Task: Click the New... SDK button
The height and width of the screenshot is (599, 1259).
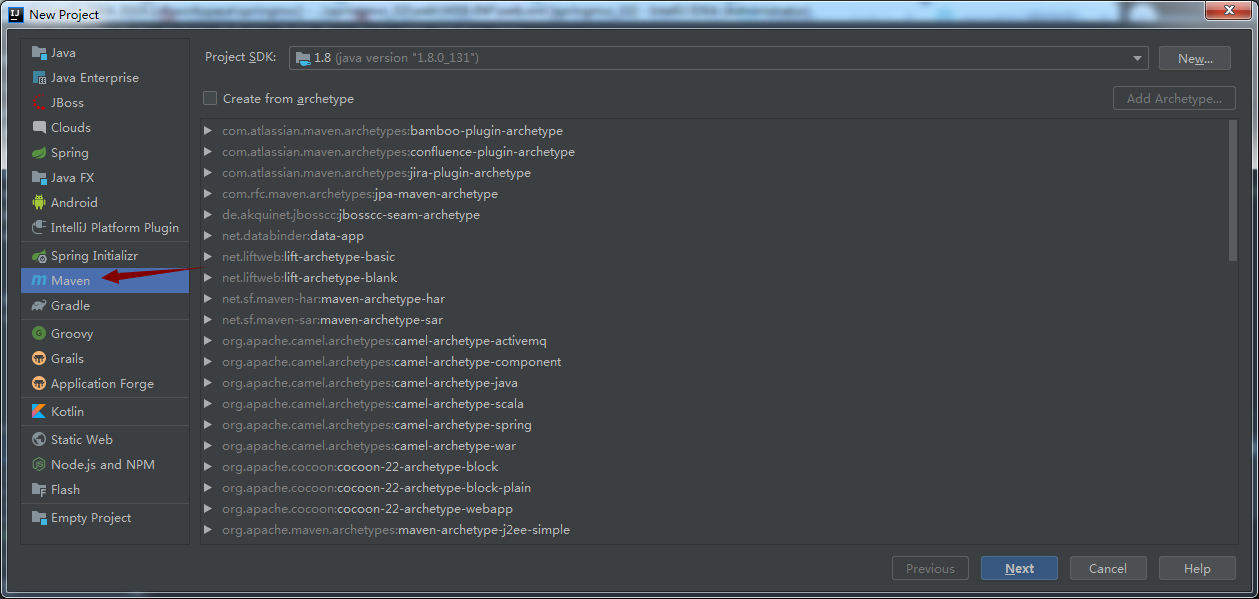Action: pyautogui.click(x=1195, y=58)
